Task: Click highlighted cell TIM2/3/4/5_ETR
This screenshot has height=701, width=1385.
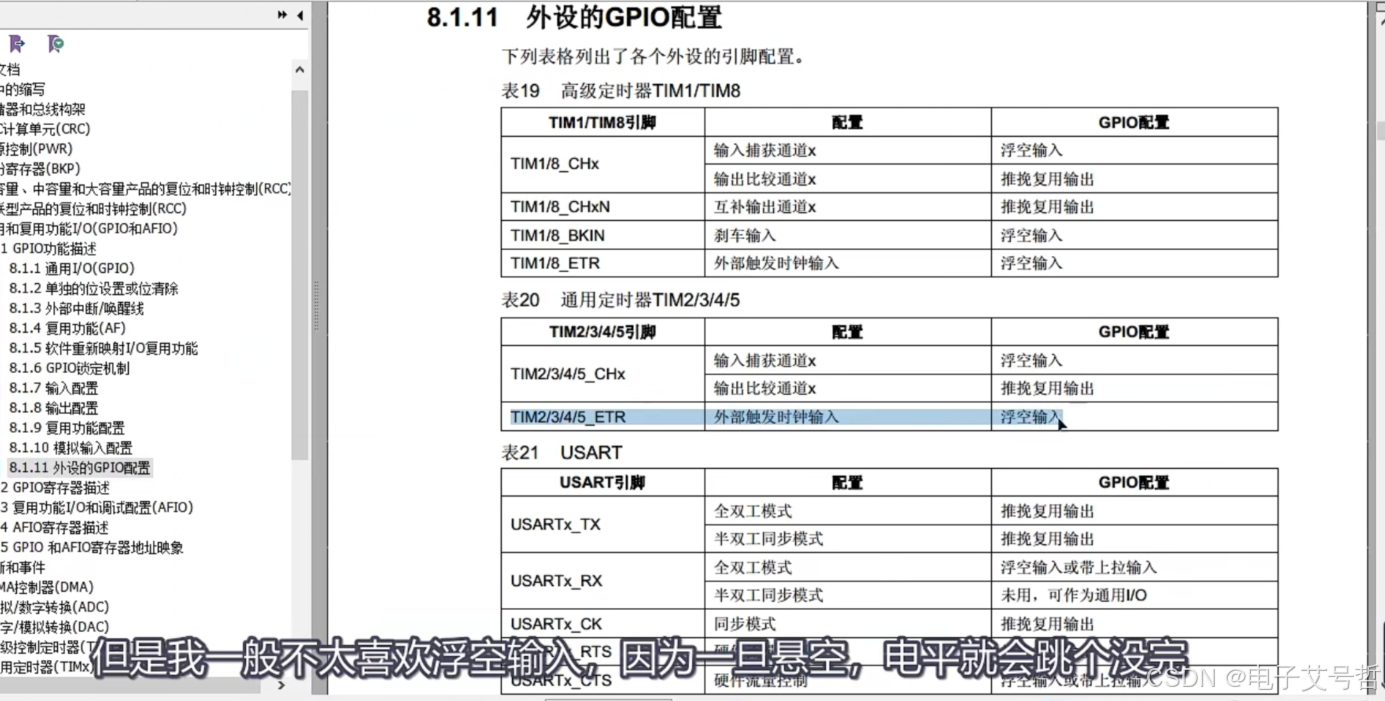Action: pos(603,417)
